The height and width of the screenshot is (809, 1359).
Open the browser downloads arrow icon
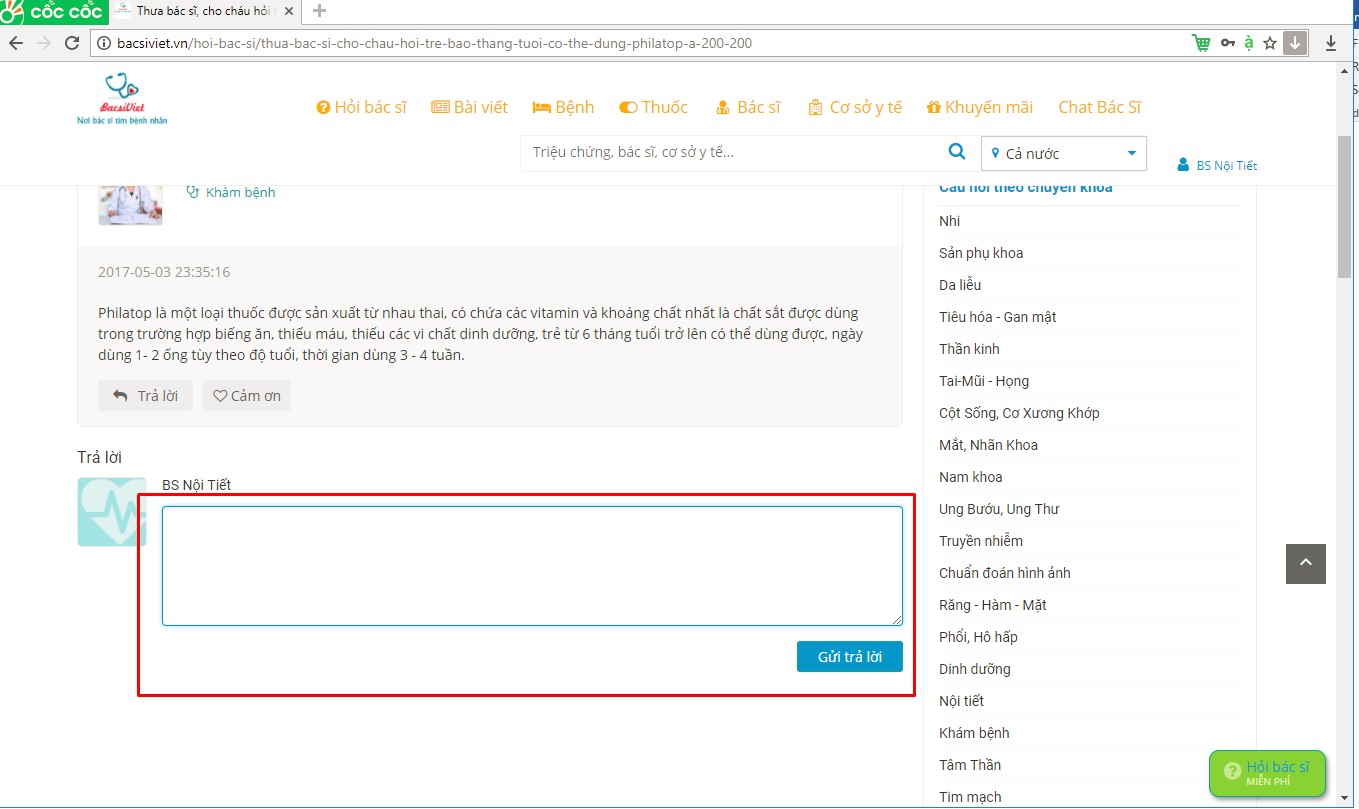click(x=1330, y=43)
